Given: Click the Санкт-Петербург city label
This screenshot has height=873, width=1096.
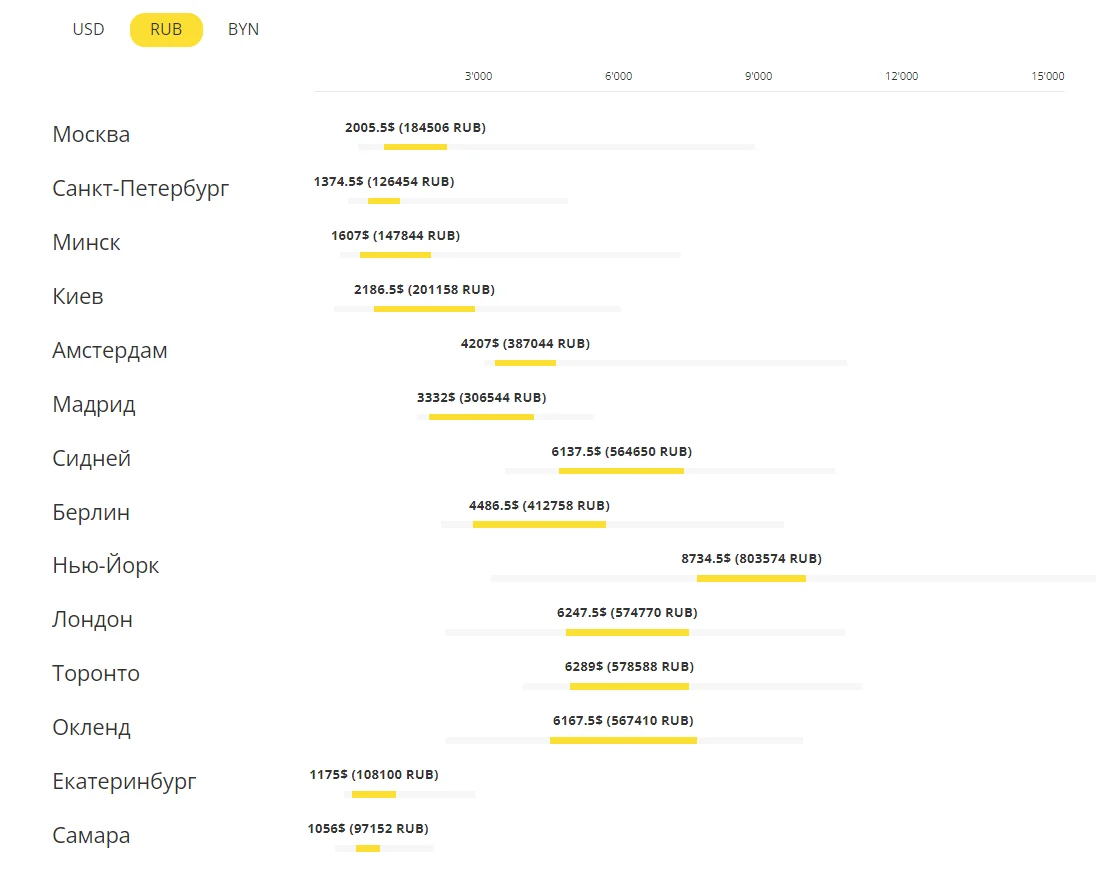Looking at the screenshot, I should coord(141,189).
